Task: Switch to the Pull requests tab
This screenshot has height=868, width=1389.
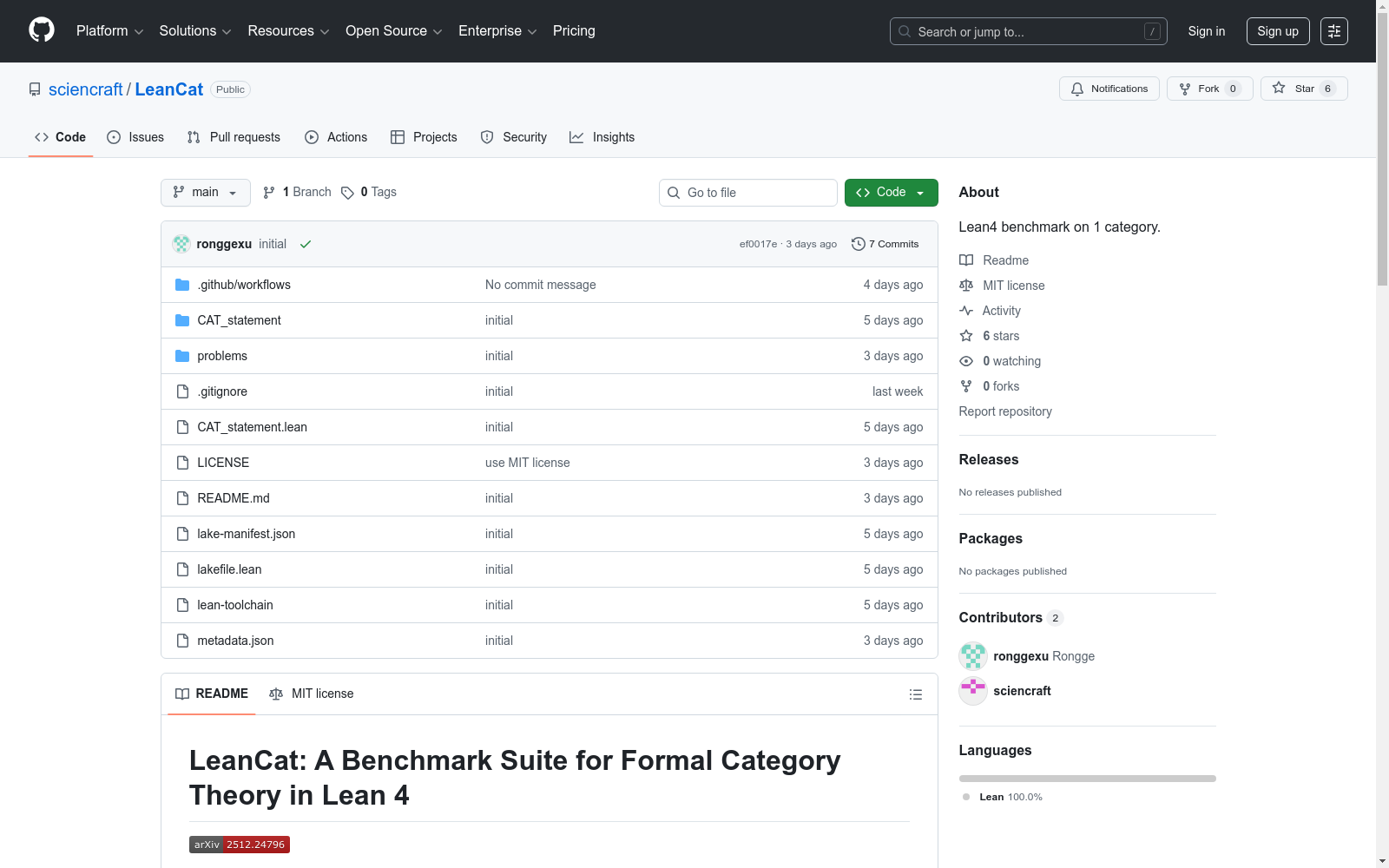Action: 234,137
